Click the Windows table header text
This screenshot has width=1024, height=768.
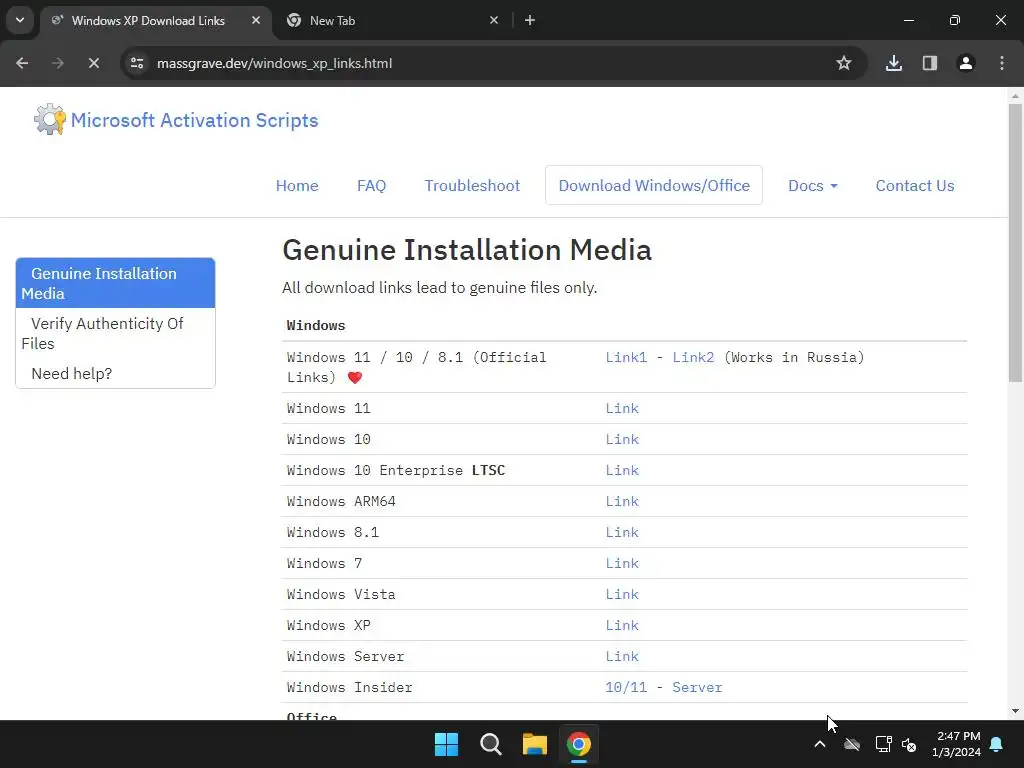click(x=315, y=325)
